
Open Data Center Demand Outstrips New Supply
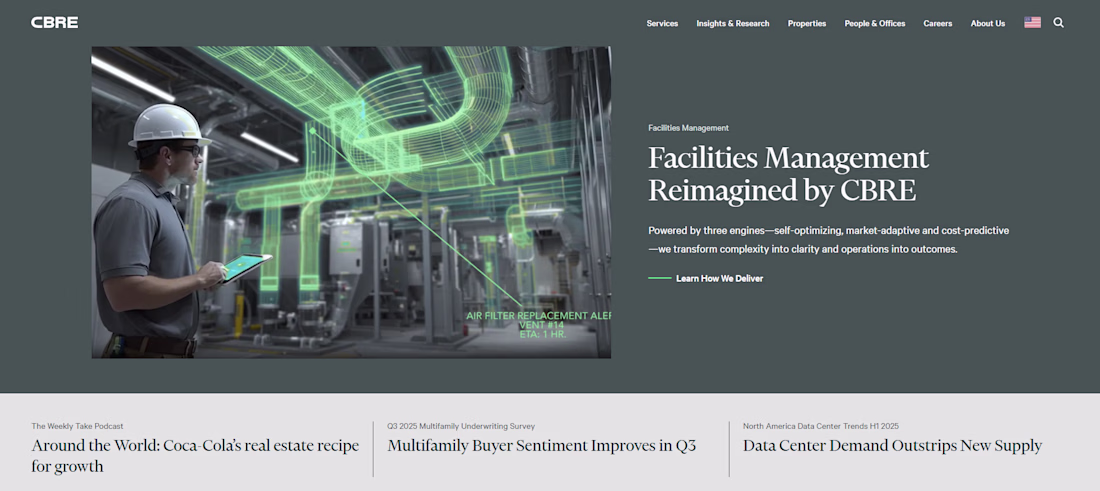tap(892, 445)
